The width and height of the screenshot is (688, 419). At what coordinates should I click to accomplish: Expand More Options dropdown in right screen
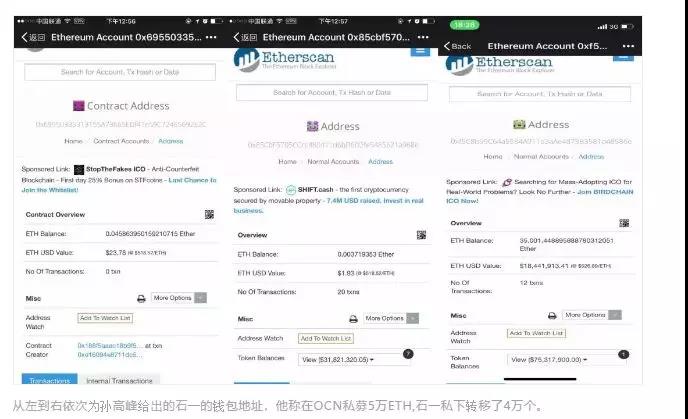point(591,315)
